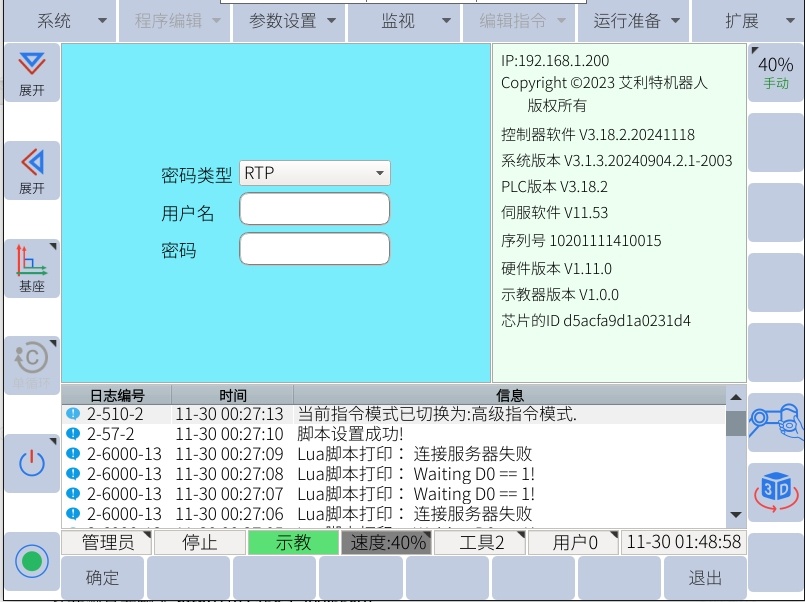Click the 40% 手动 speed mode icon
Screen dimensions: 805x602
tap(776, 73)
